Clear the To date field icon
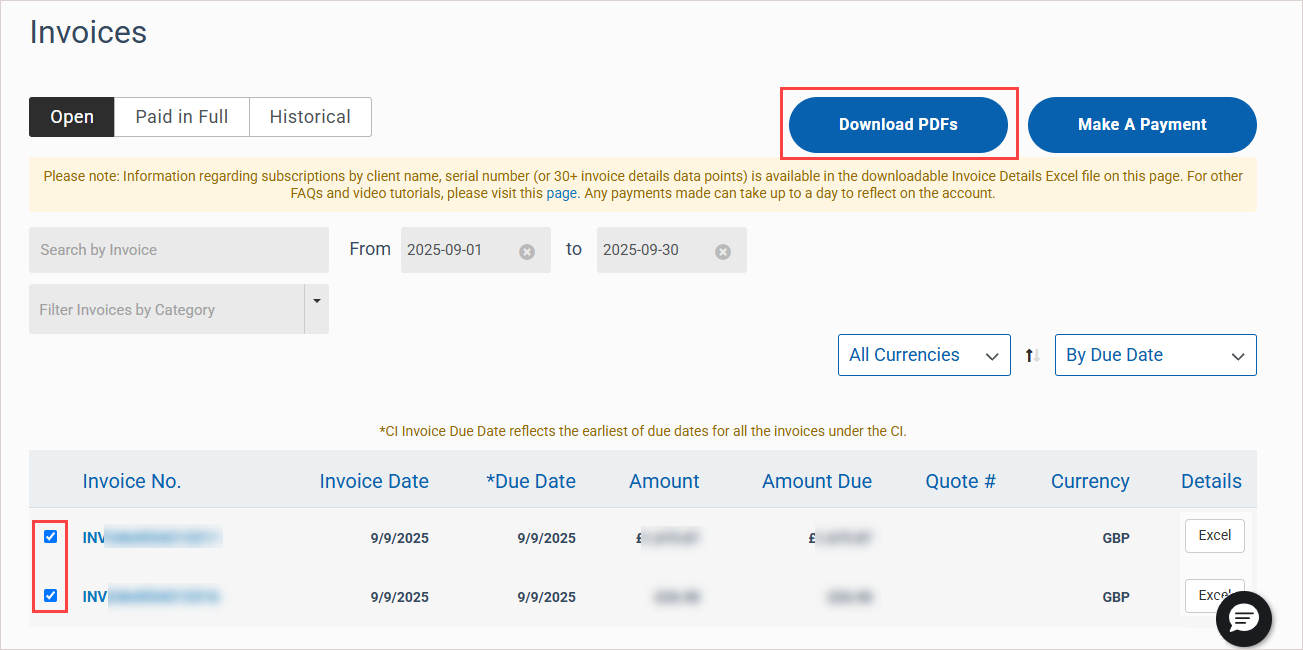The image size is (1303, 650). [x=723, y=252]
